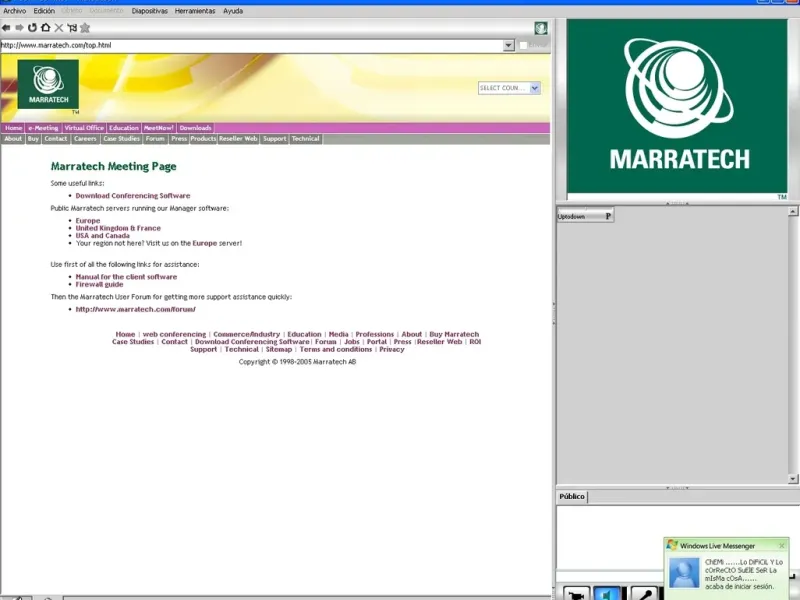Image resolution: width=800 pixels, height=600 pixels.
Task: Open the Herramientas menu
Action: 195,11
